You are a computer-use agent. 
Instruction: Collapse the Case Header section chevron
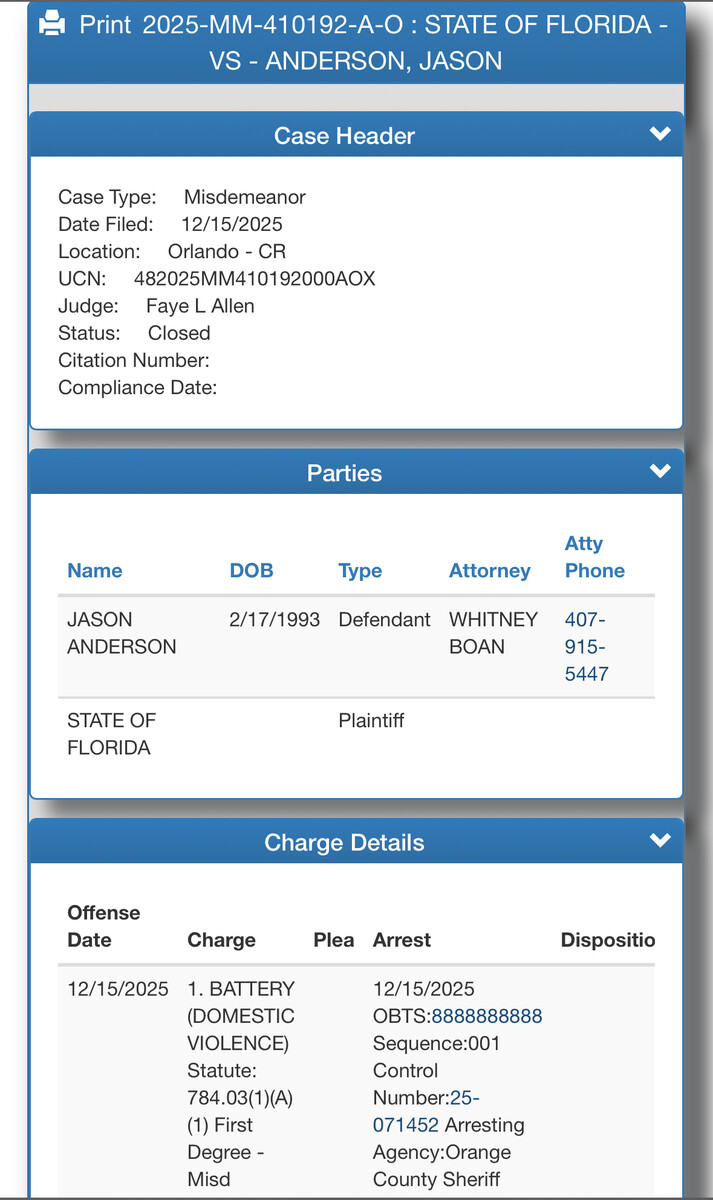point(660,134)
